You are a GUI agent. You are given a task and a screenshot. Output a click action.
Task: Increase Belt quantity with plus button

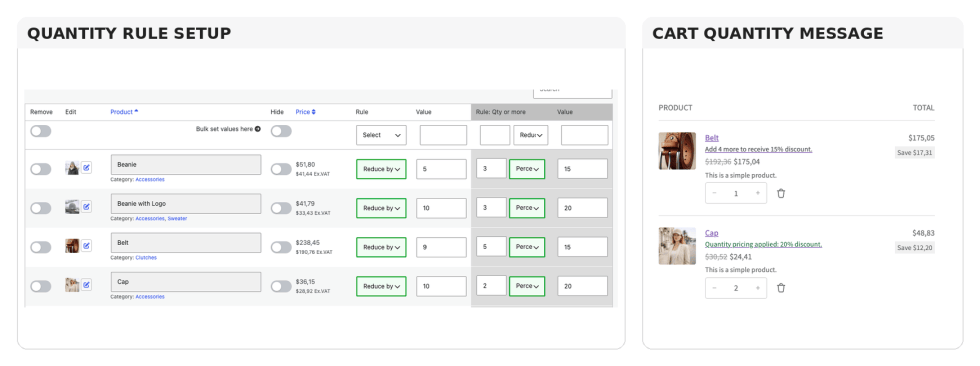coord(758,194)
